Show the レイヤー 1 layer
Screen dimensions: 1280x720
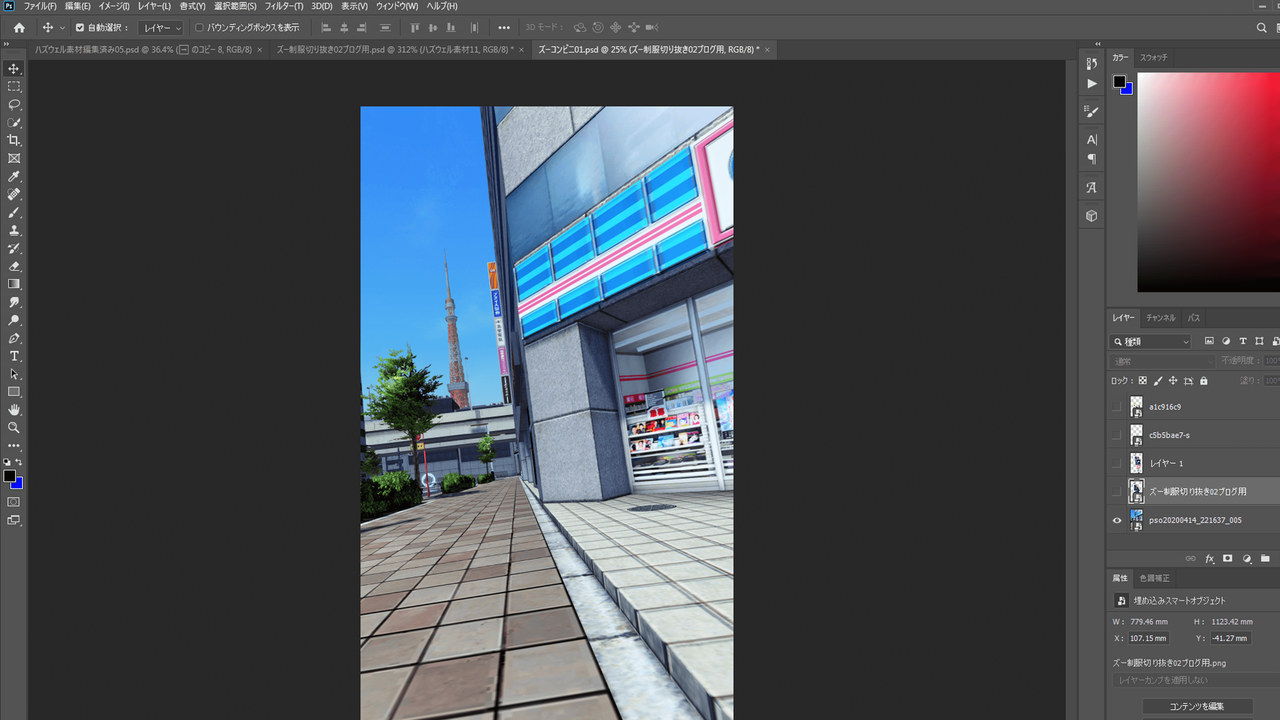coord(1117,463)
